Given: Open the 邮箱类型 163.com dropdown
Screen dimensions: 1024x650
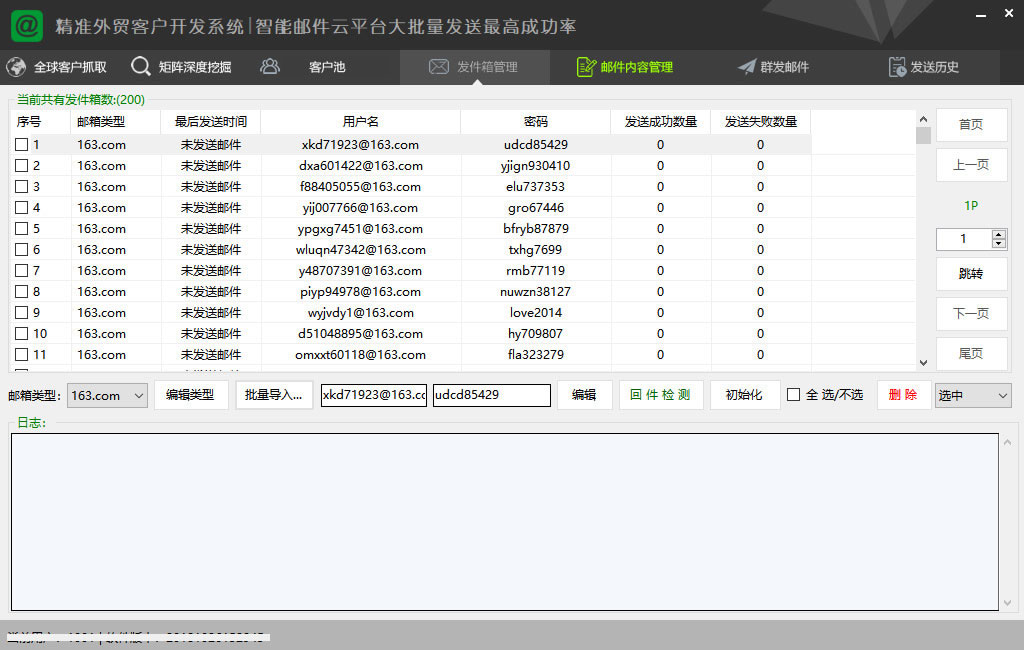Looking at the screenshot, I should pos(108,396).
